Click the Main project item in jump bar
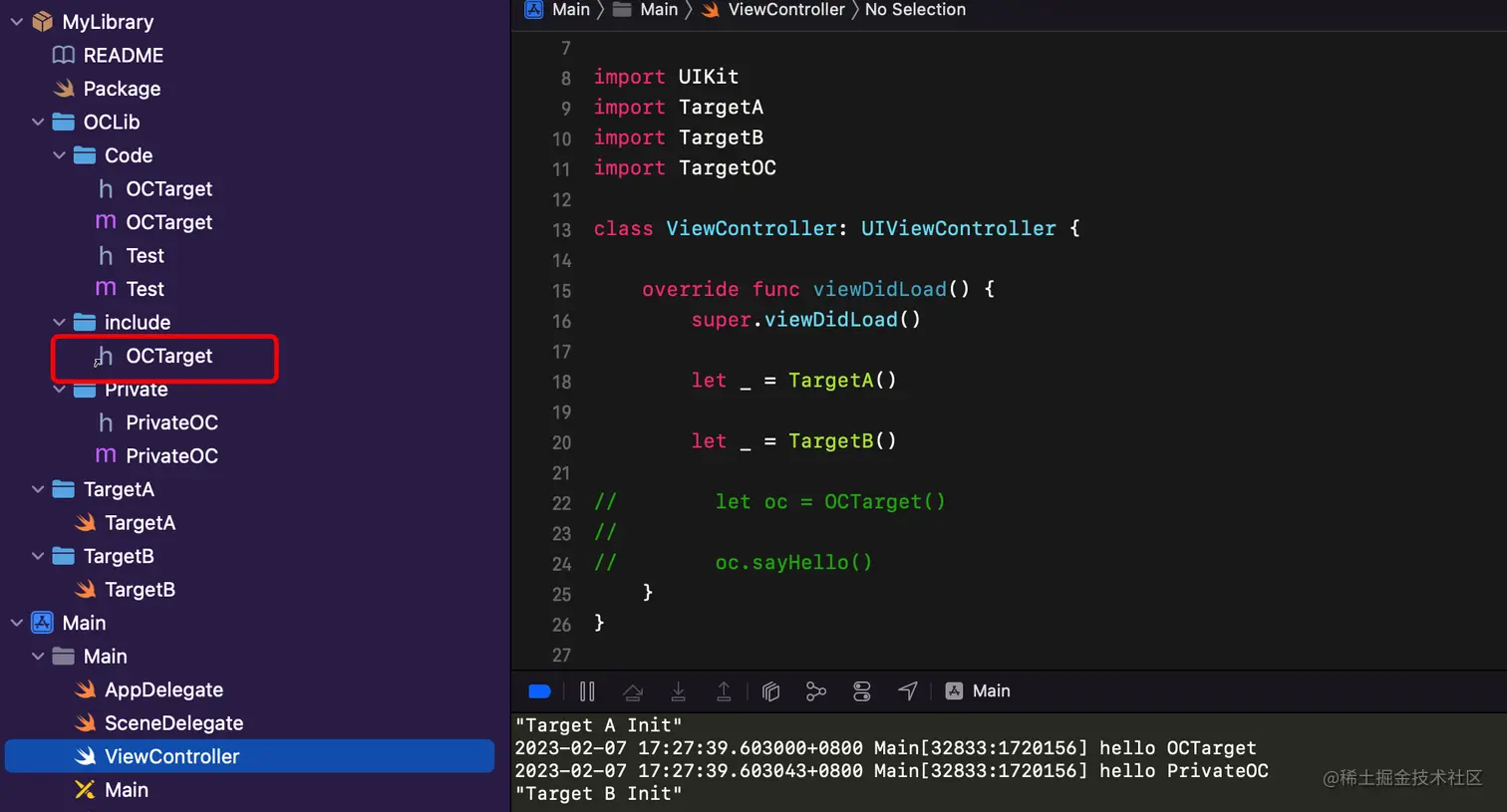Image resolution: width=1507 pixels, height=812 pixels. tap(557, 10)
